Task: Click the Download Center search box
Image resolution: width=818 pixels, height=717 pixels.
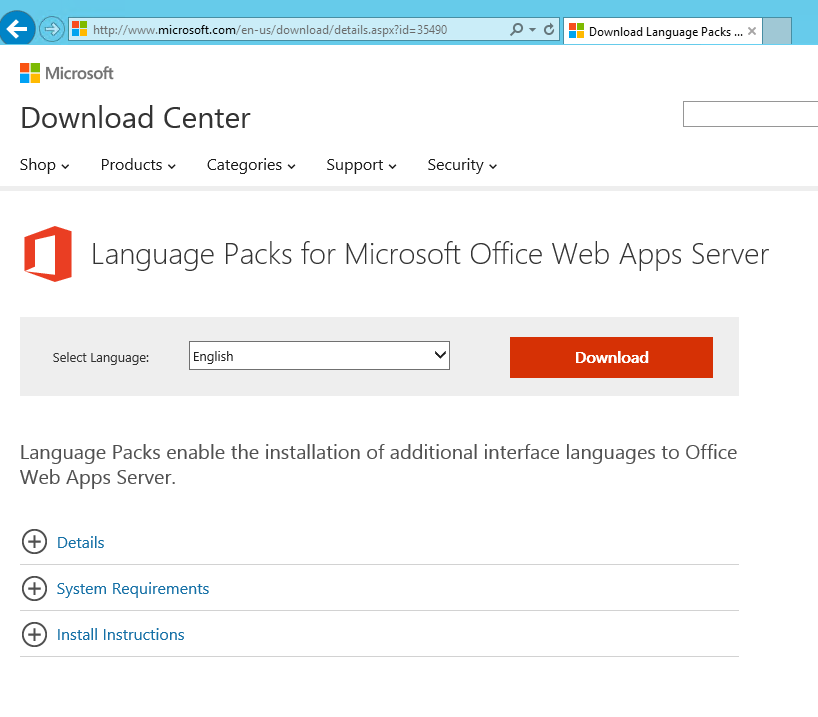Action: coord(750,114)
